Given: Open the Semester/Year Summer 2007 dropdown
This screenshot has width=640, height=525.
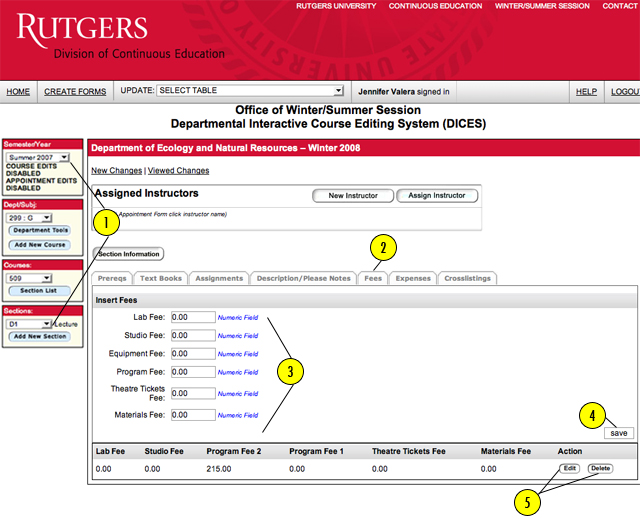Looking at the screenshot, I should point(38,157).
